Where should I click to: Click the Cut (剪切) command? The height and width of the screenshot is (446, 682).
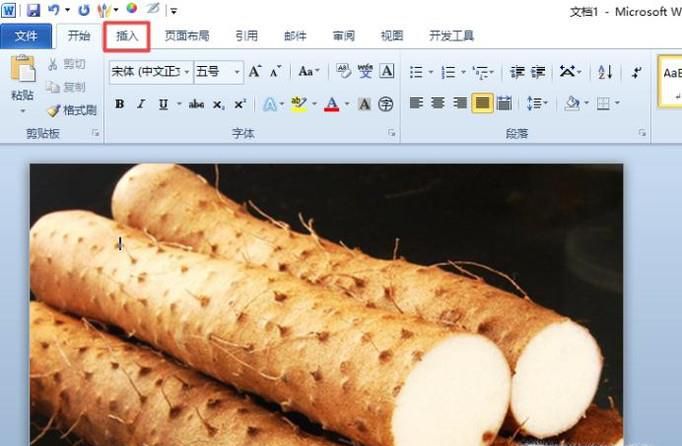(66, 64)
